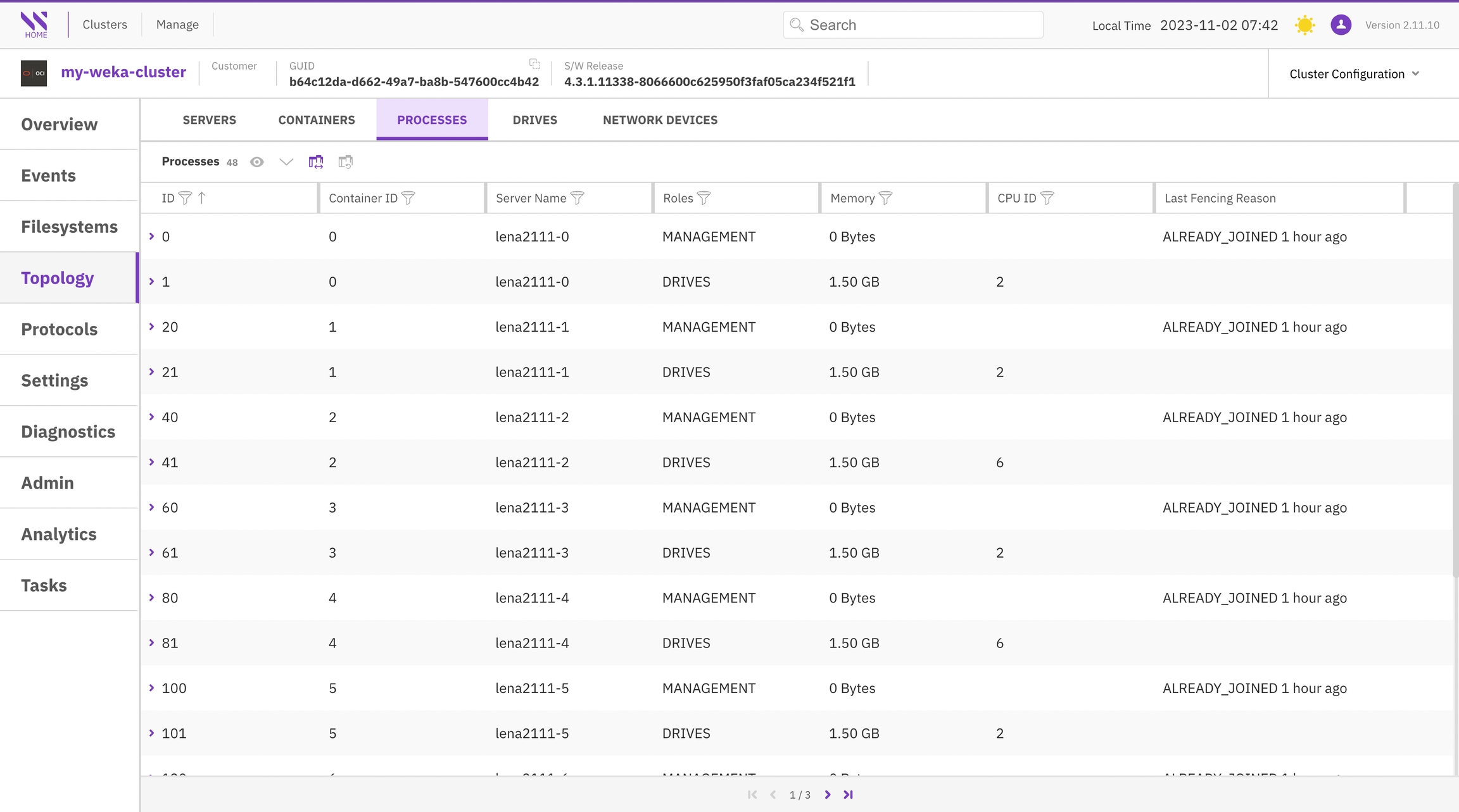This screenshot has width=1459, height=812.
Task: Open Cluster Configuration dropdown
Action: 1354,74
